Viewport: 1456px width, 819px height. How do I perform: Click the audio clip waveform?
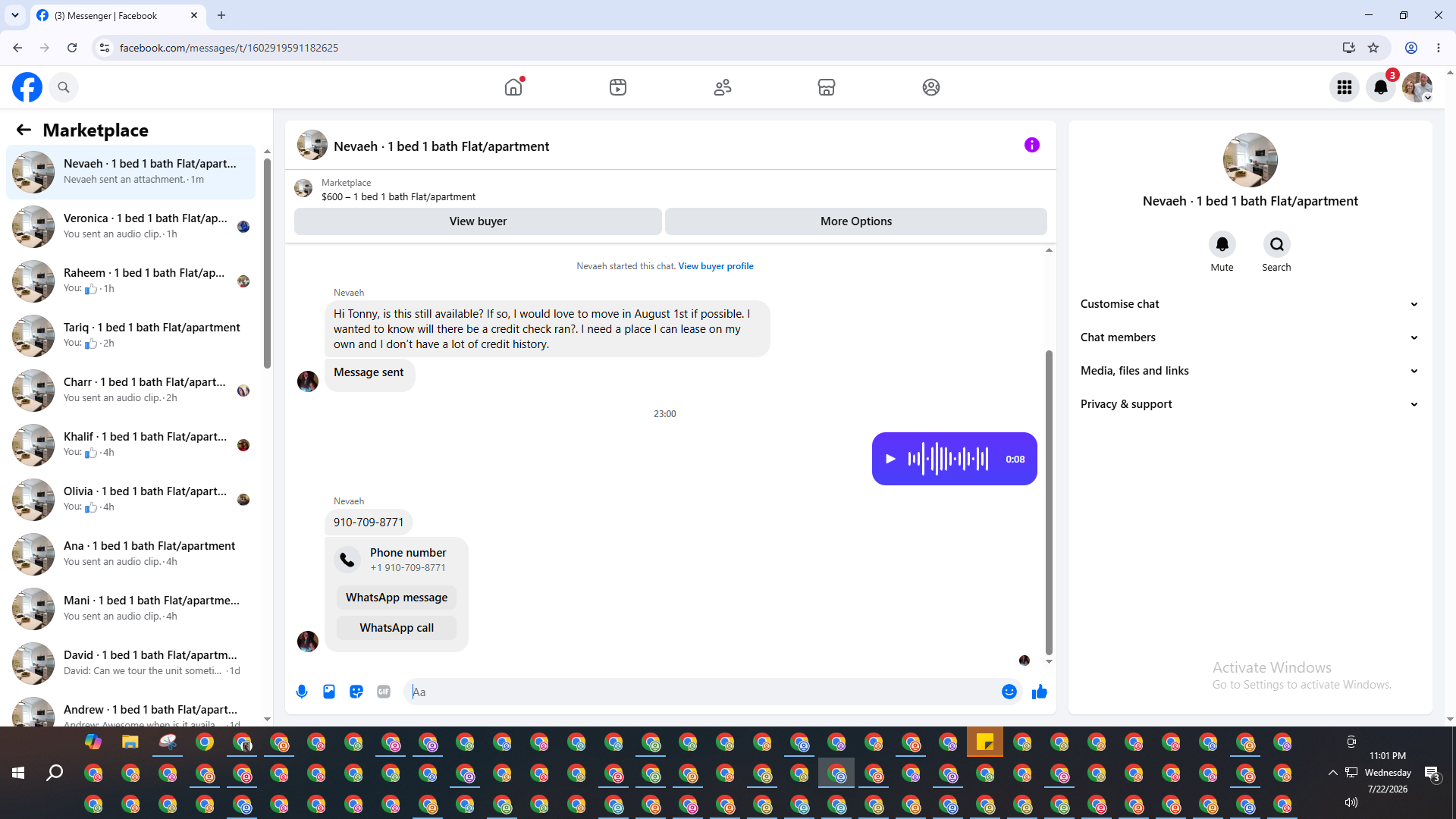click(948, 459)
